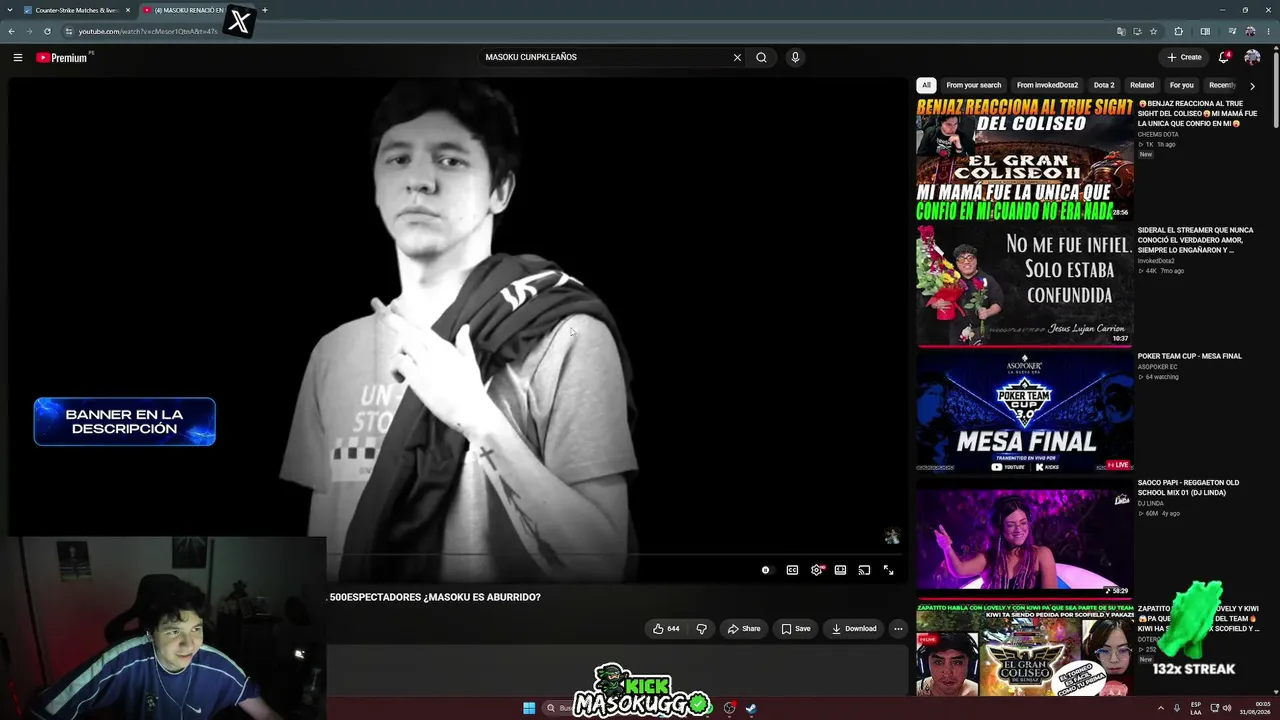The width and height of the screenshot is (1280, 720).
Task: Open the Poker Team Cup Mesa Final thumbnail
Action: [x=1025, y=411]
